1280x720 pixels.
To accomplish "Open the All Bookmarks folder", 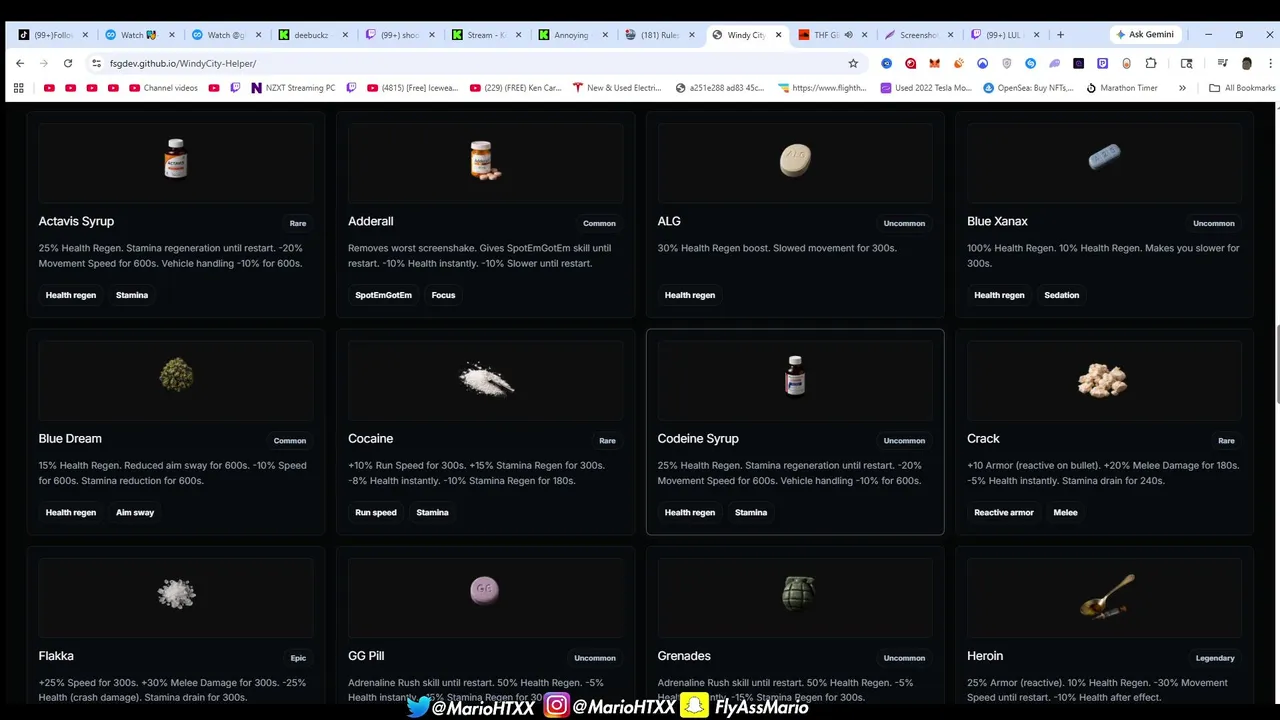I will pyautogui.click(x=1242, y=88).
